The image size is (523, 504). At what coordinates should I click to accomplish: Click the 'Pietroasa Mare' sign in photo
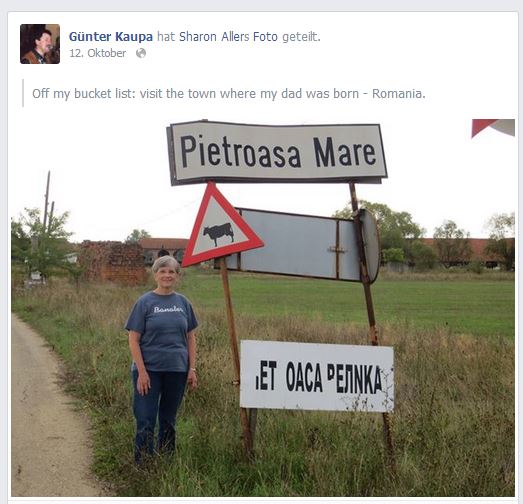pos(277,152)
